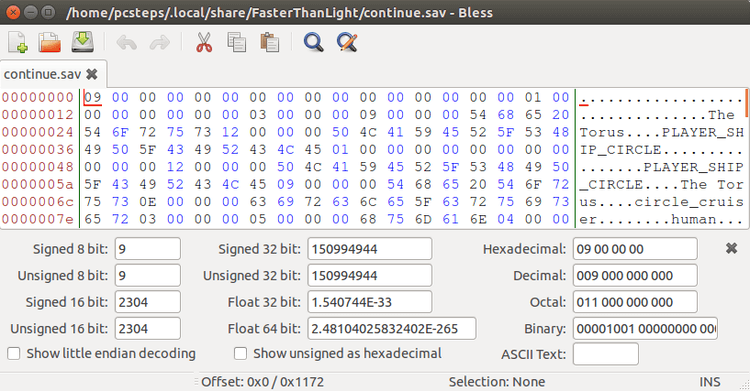
Task: Open Find and Replace icon
Action: point(347,42)
